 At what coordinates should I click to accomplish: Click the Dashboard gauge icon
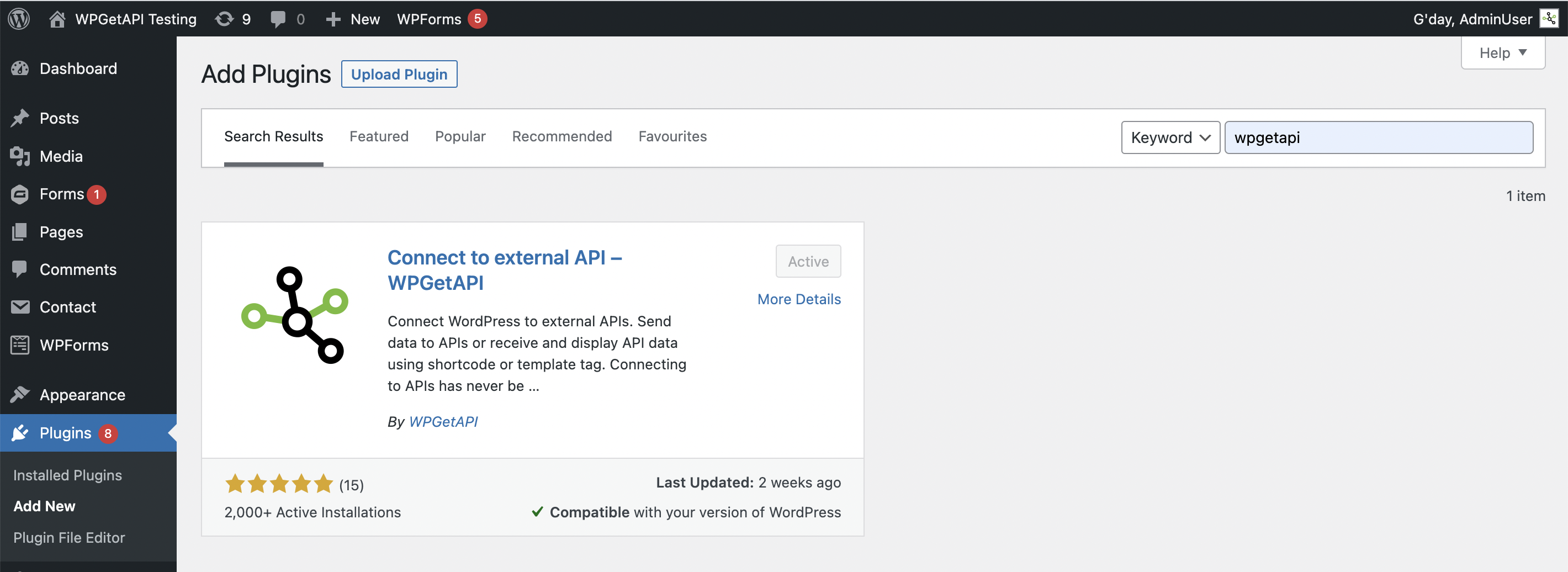(20, 69)
